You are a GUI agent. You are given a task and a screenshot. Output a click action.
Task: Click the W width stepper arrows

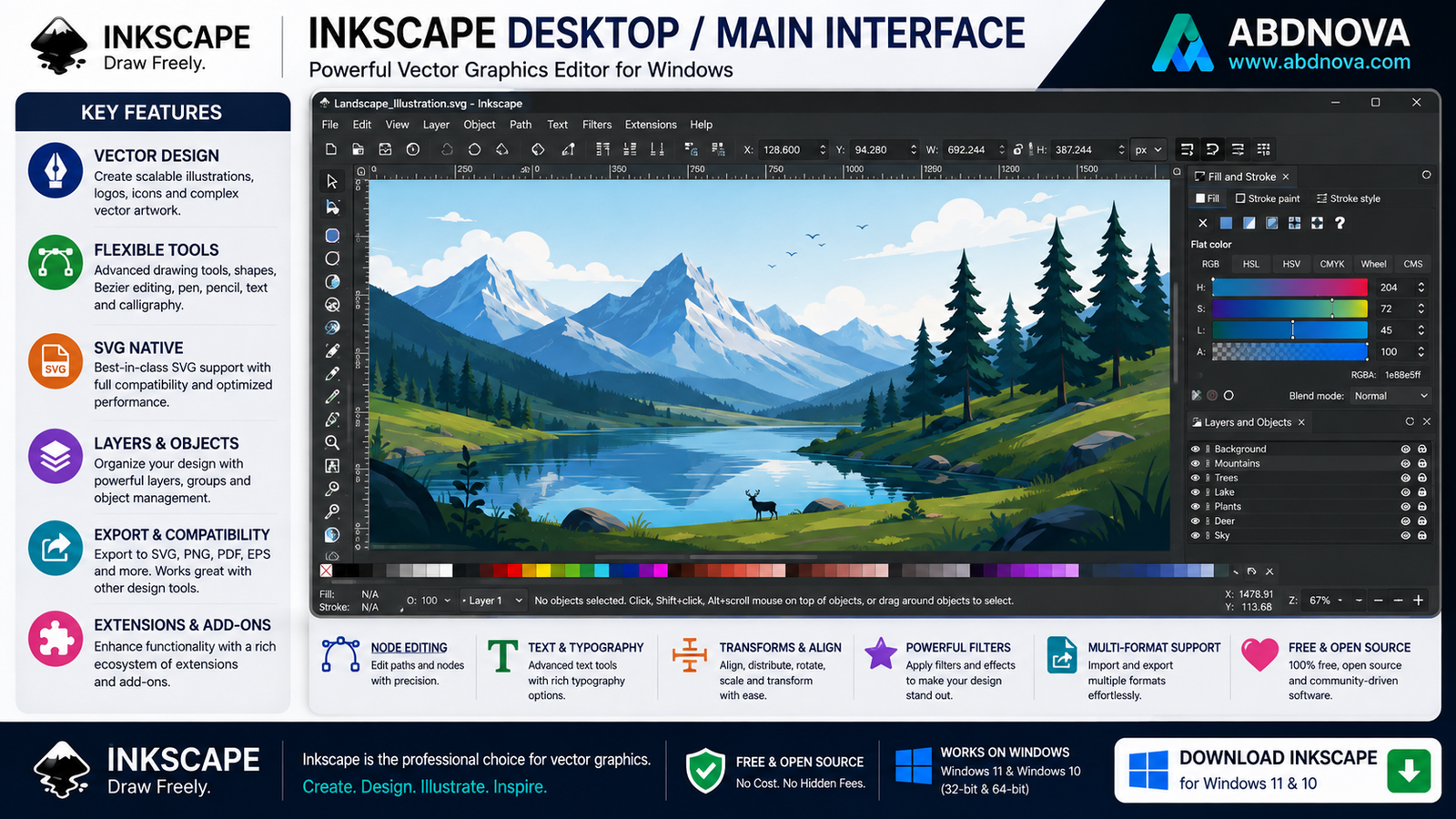1002,150
